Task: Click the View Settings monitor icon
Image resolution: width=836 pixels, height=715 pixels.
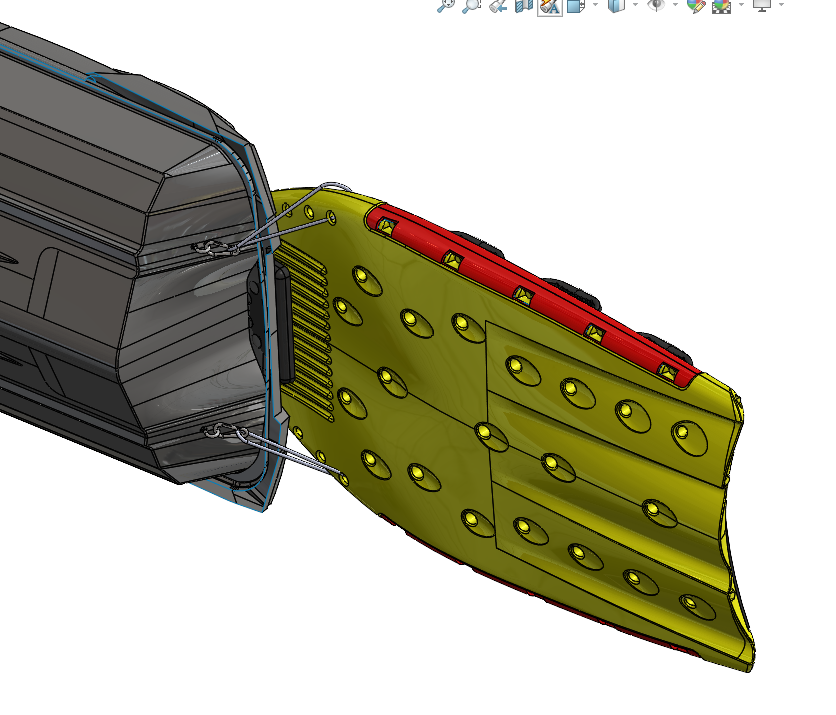Action: click(762, 5)
